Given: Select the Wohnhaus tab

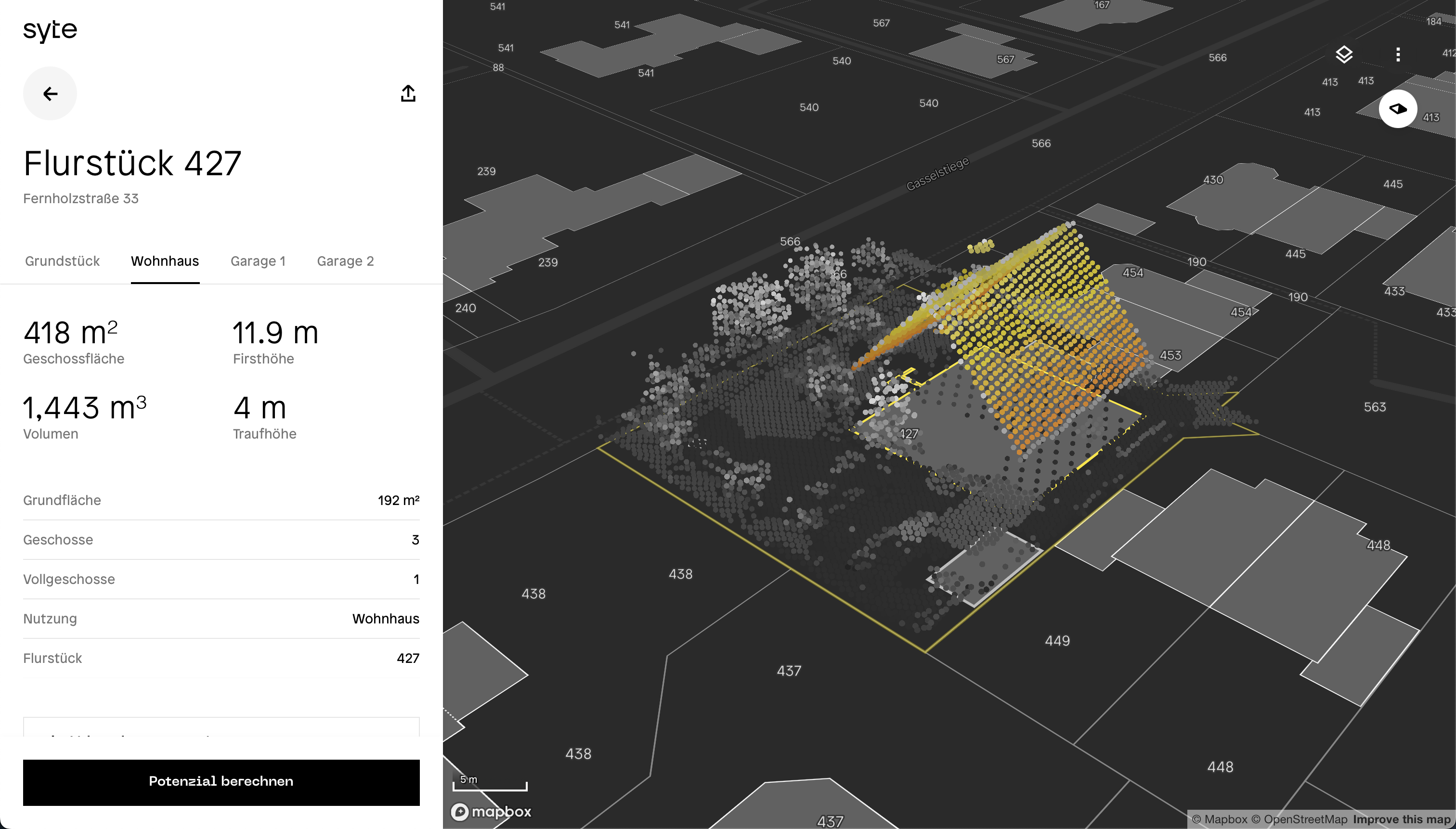Looking at the screenshot, I should [165, 261].
